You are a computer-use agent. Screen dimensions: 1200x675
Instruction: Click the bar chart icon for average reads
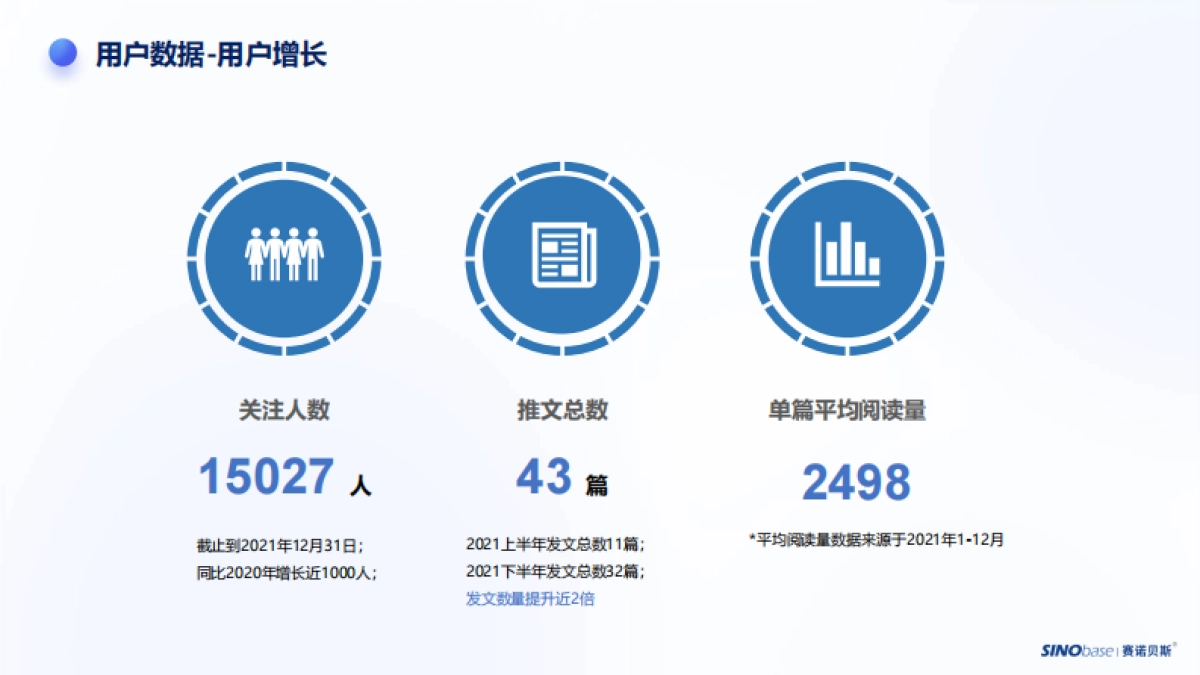pyautogui.click(x=848, y=255)
